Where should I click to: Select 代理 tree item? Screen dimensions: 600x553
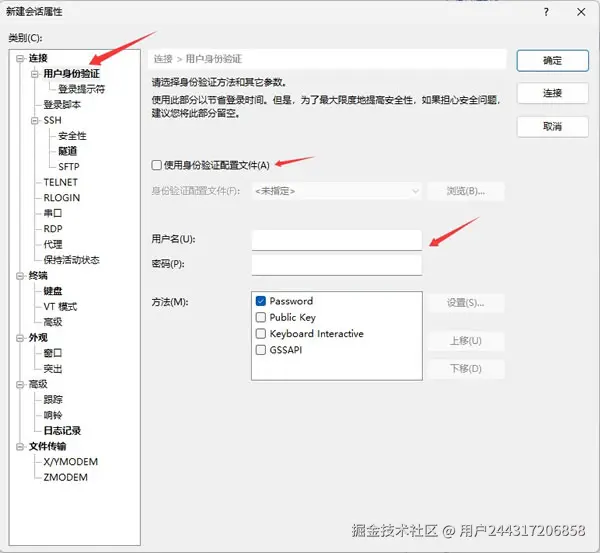point(52,244)
